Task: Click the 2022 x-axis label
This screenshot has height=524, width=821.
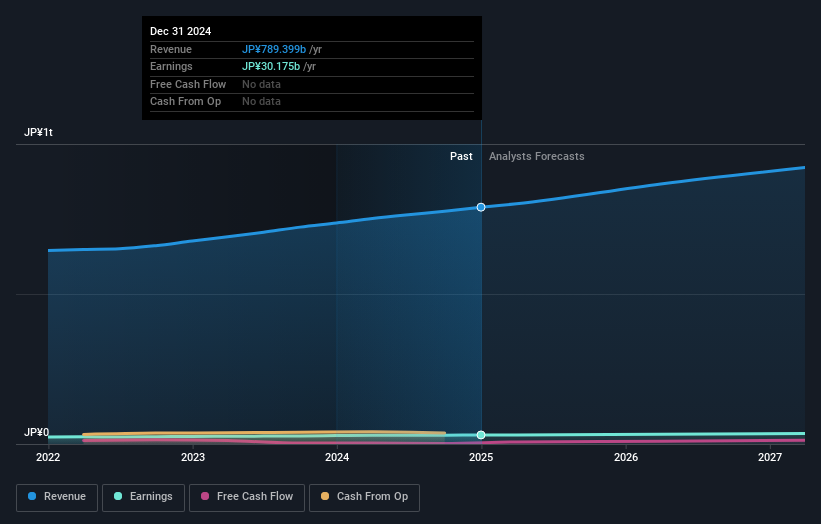Action: [48, 457]
